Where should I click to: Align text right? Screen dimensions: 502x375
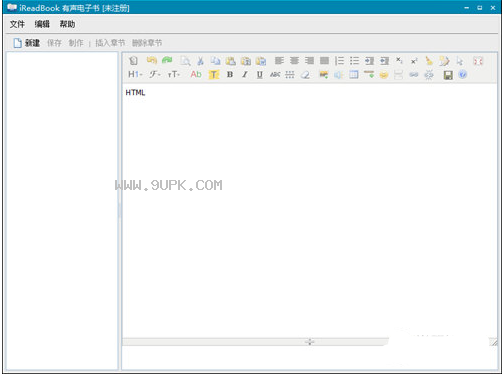(x=309, y=61)
